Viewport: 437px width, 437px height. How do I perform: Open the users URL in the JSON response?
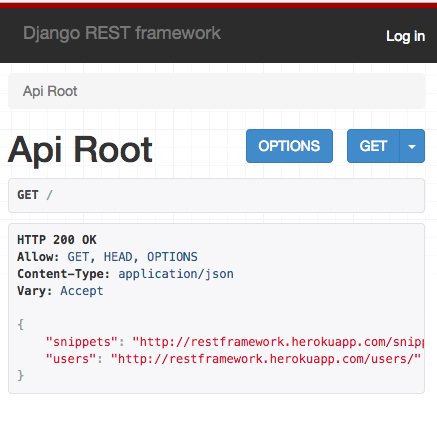point(265,359)
